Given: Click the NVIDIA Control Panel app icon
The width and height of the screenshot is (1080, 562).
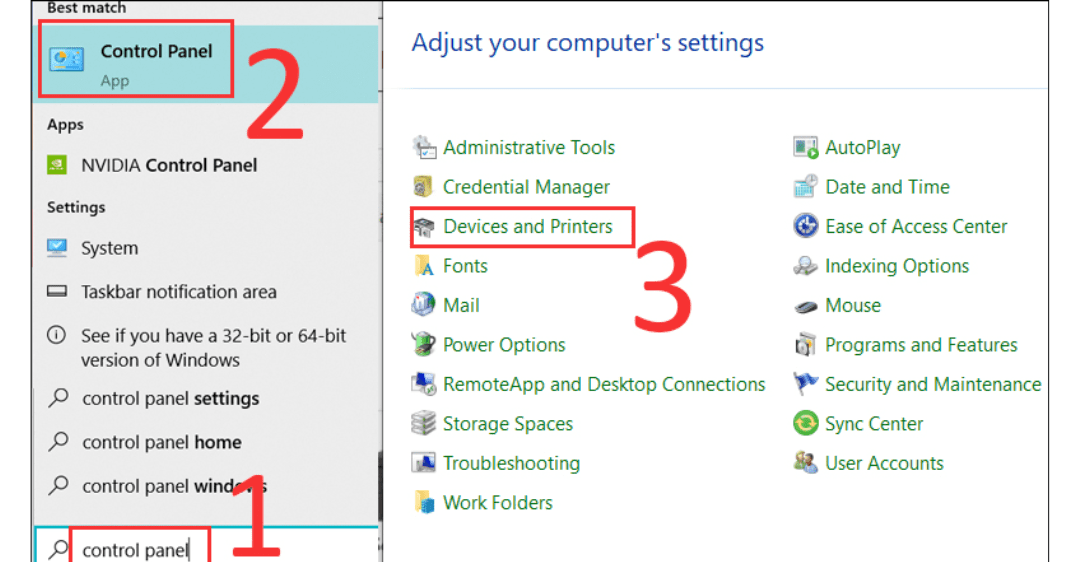Looking at the screenshot, I should 59,166.
